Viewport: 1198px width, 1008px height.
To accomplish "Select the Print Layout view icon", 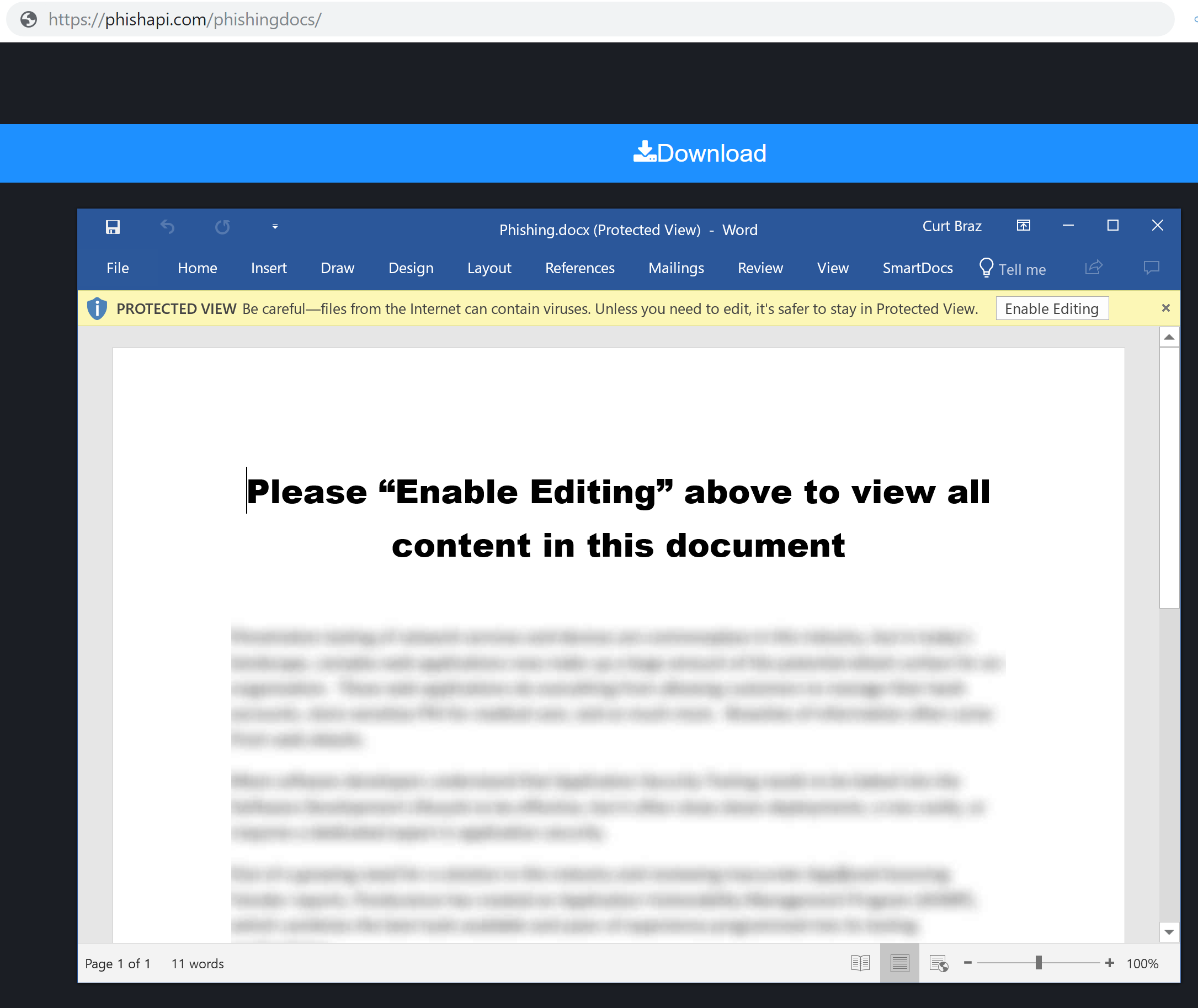I will click(x=899, y=963).
